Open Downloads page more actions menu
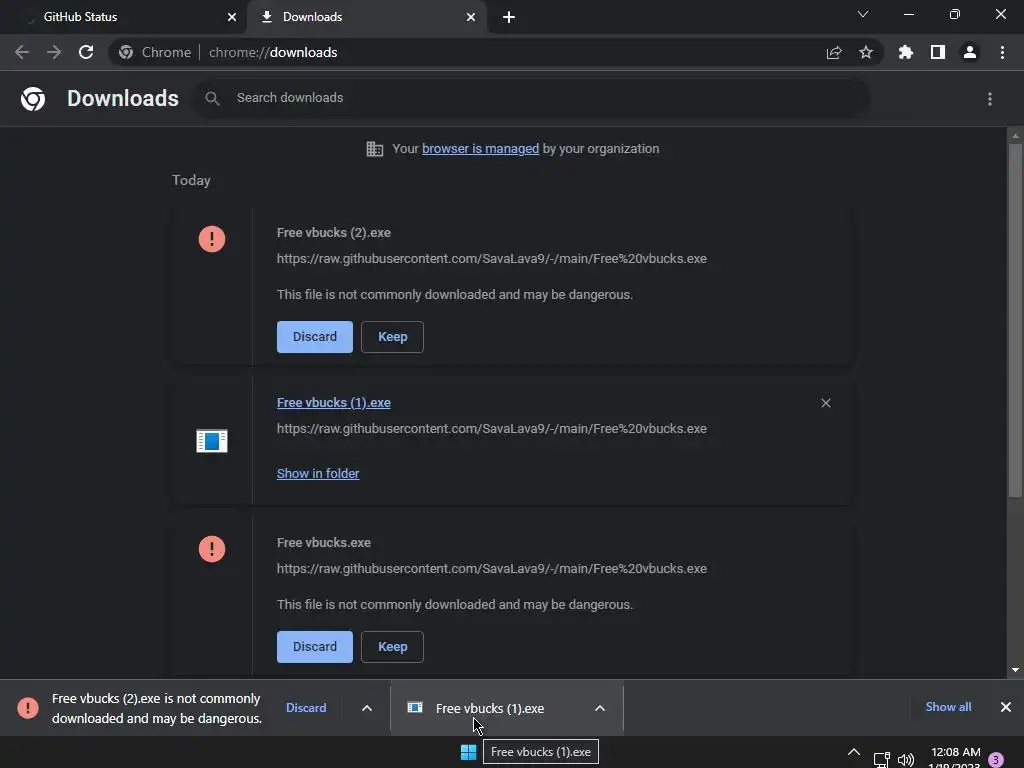Image resolution: width=1024 pixels, height=768 pixels. click(990, 99)
